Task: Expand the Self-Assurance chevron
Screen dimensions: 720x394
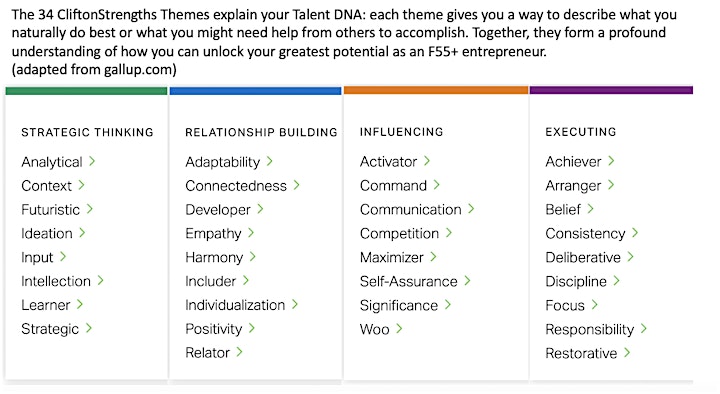Action: point(467,281)
